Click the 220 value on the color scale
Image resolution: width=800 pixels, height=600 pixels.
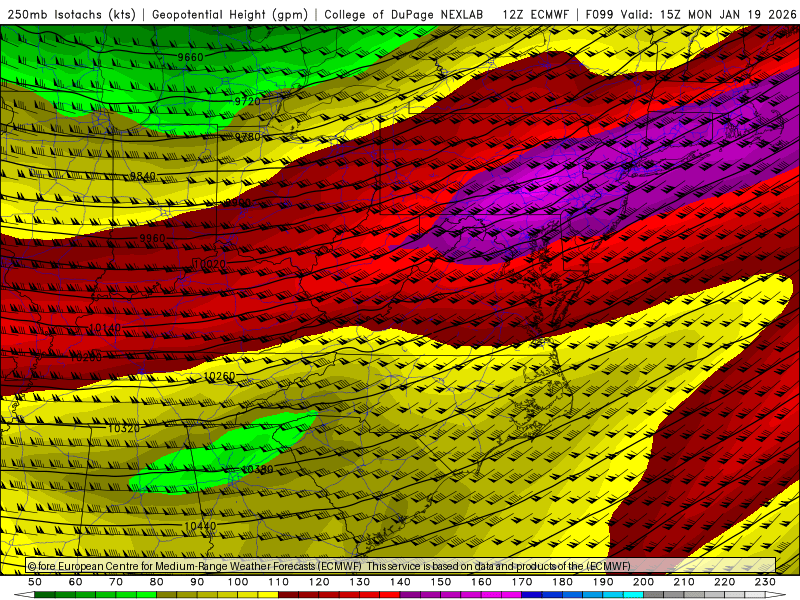click(724, 582)
